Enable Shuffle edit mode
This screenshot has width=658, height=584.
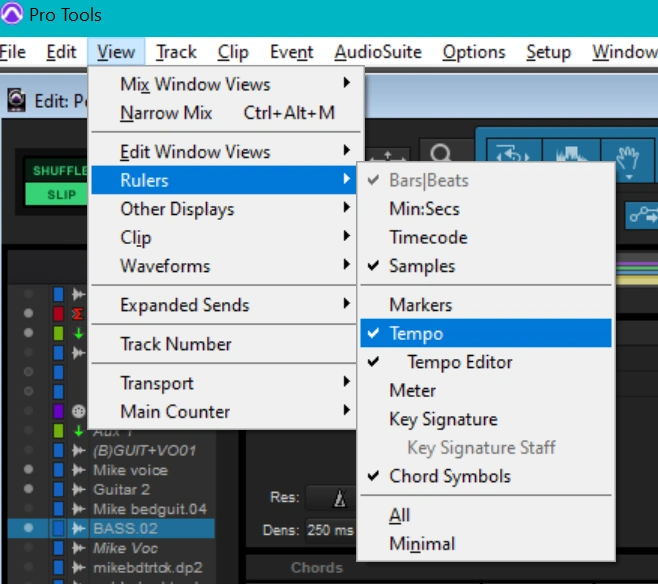(60, 171)
